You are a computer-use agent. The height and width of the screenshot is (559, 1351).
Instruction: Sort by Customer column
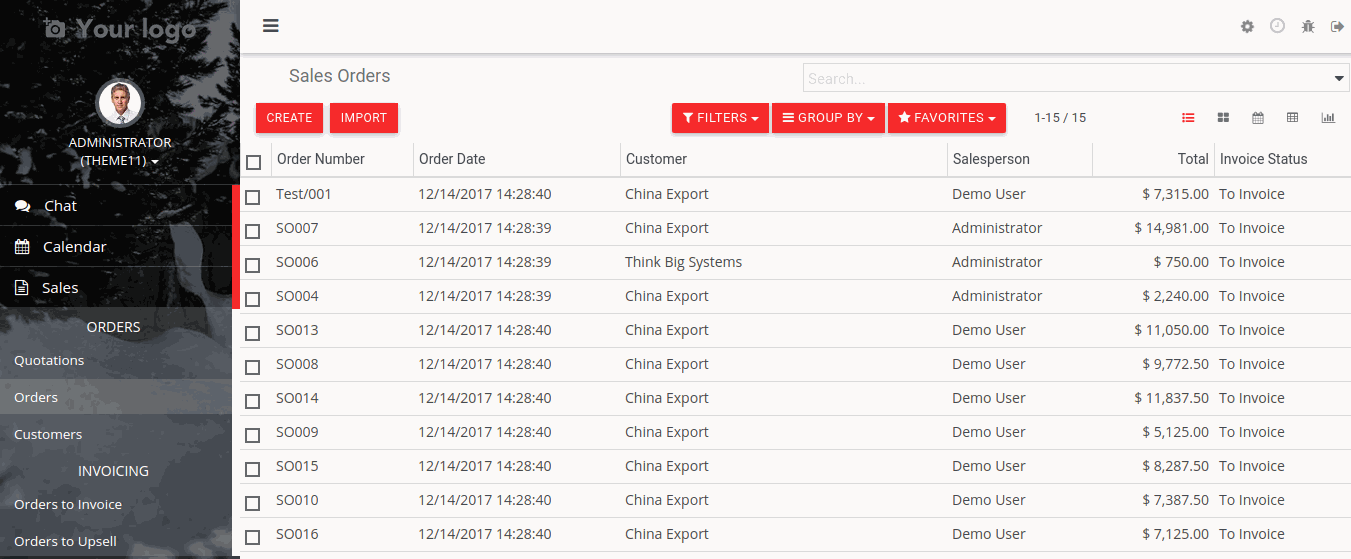coord(783,159)
